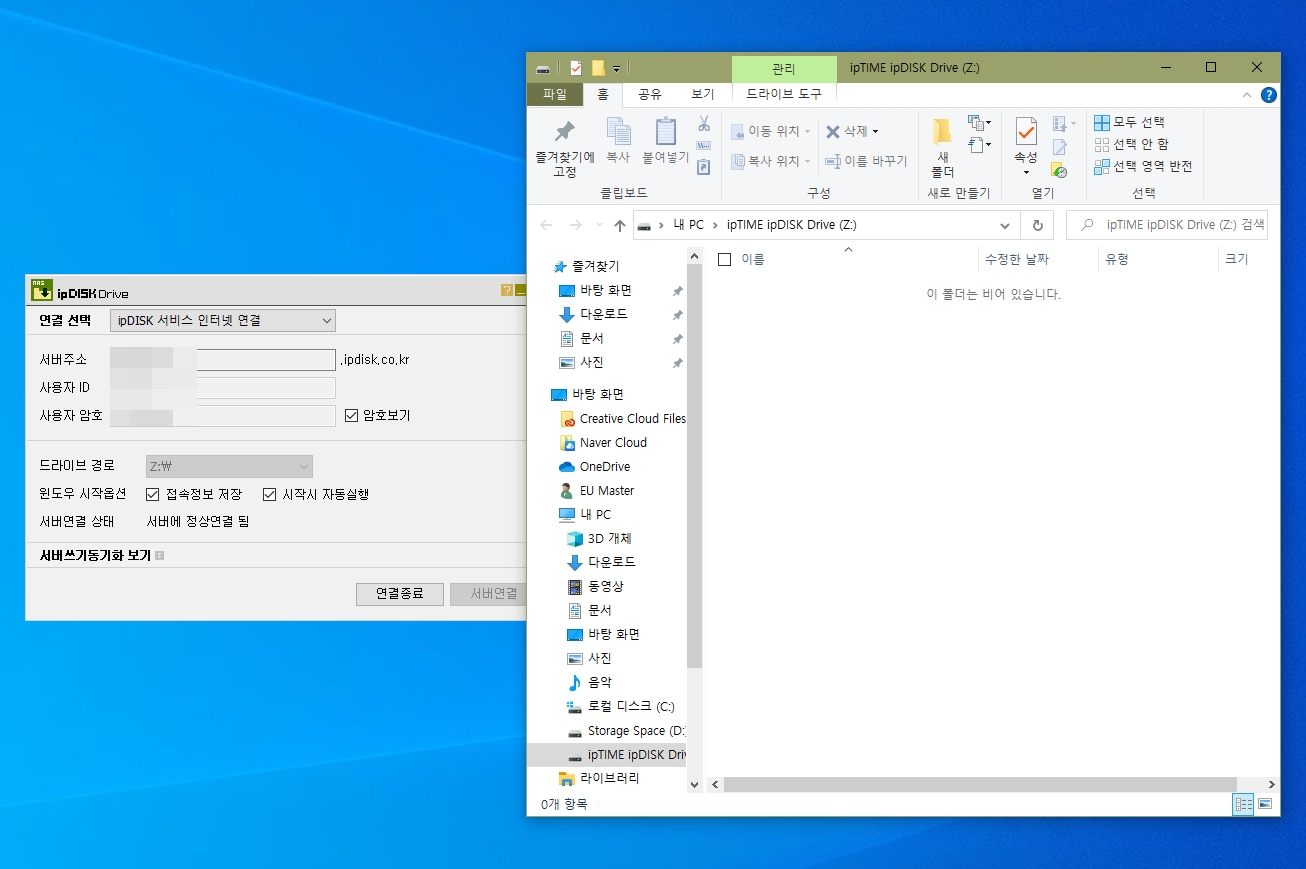Viewport: 1306px width, 869px height.
Task: Click 이름 바꾸기 rename in ribbon
Action: click(866, 161)
